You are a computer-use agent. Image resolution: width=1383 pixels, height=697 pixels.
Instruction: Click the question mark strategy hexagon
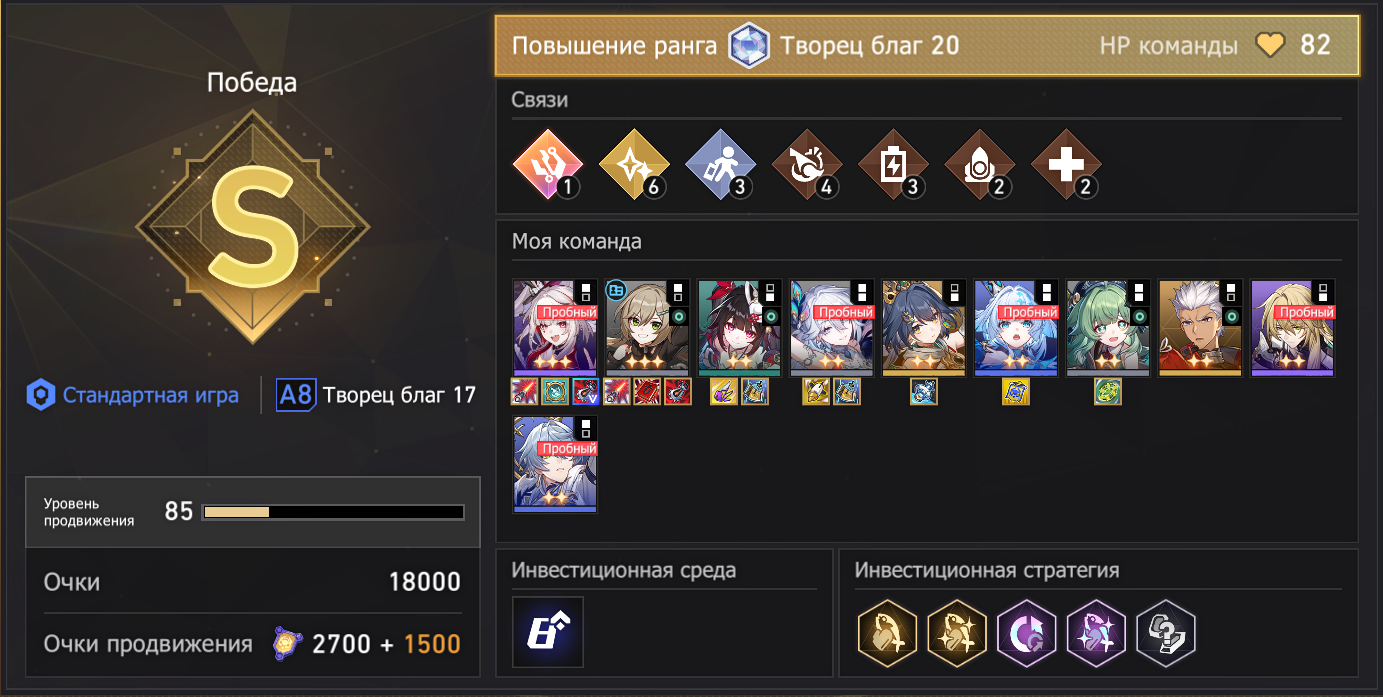1166,632
